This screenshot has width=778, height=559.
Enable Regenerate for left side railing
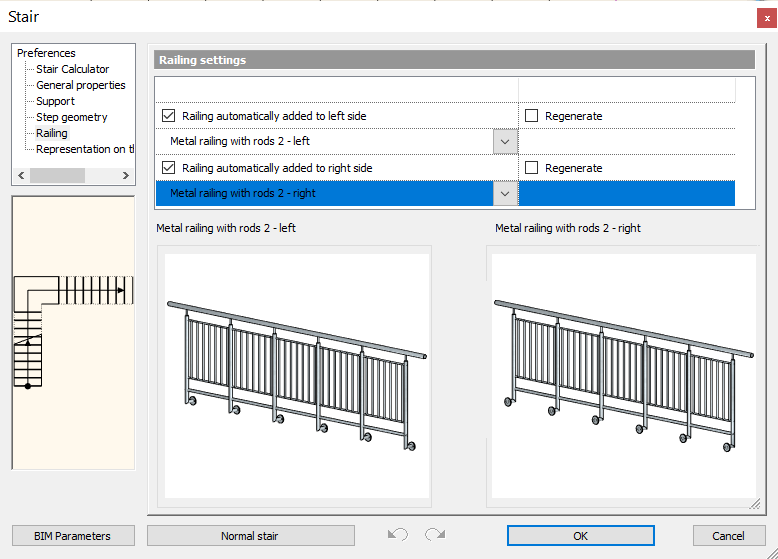tap(532, 116)
